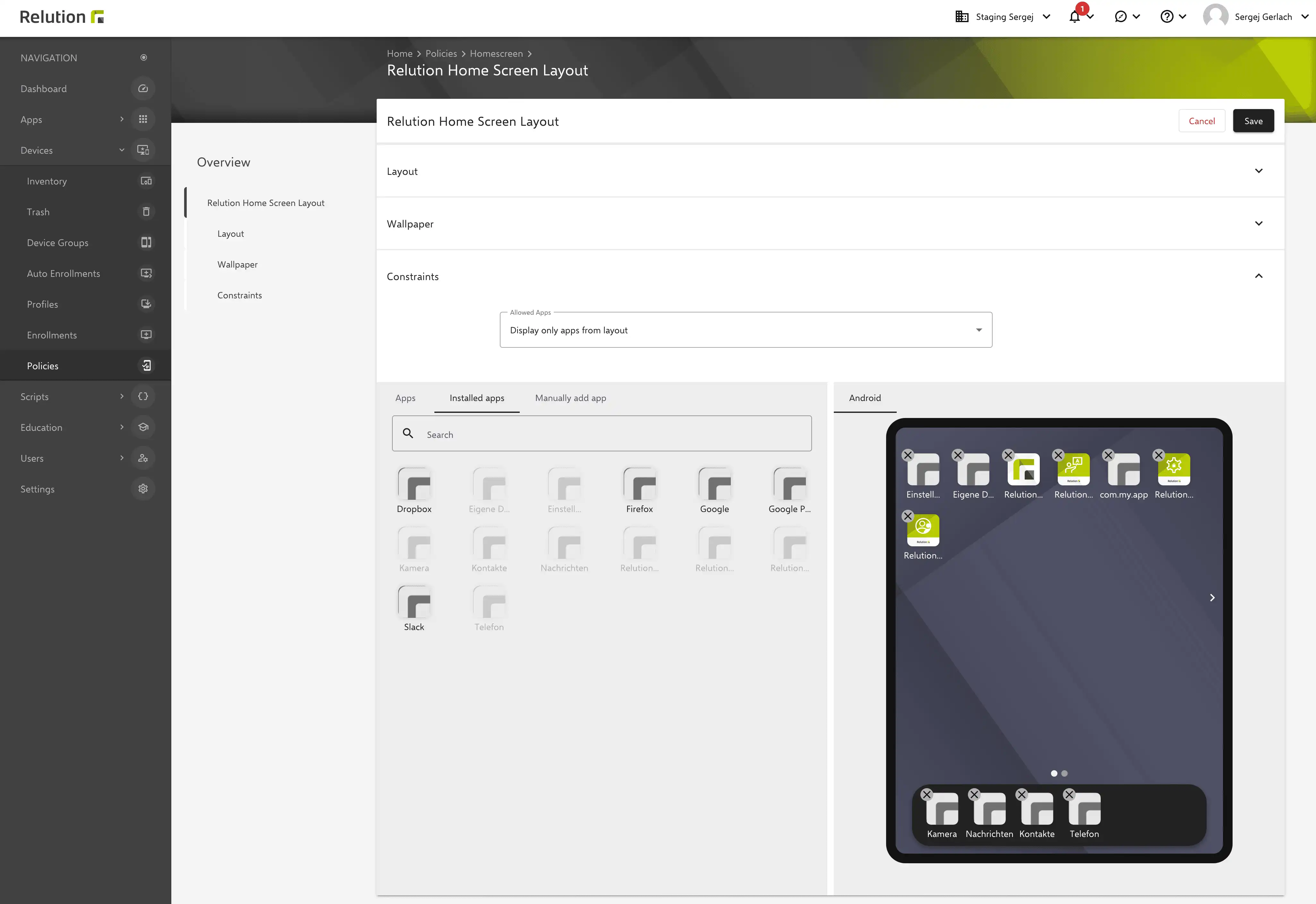Remove Nachrichten from the dock

coord(974,795)
